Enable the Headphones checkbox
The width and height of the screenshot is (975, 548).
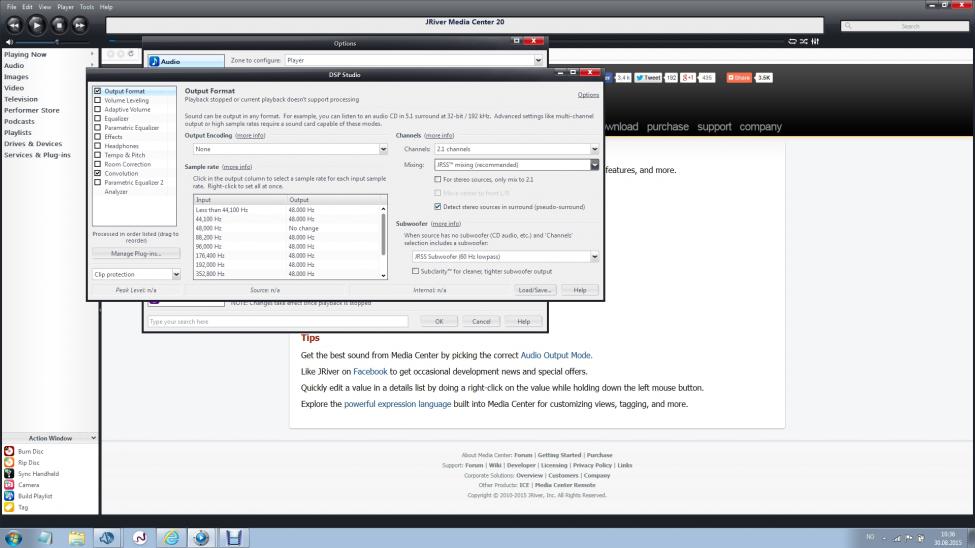98,146
